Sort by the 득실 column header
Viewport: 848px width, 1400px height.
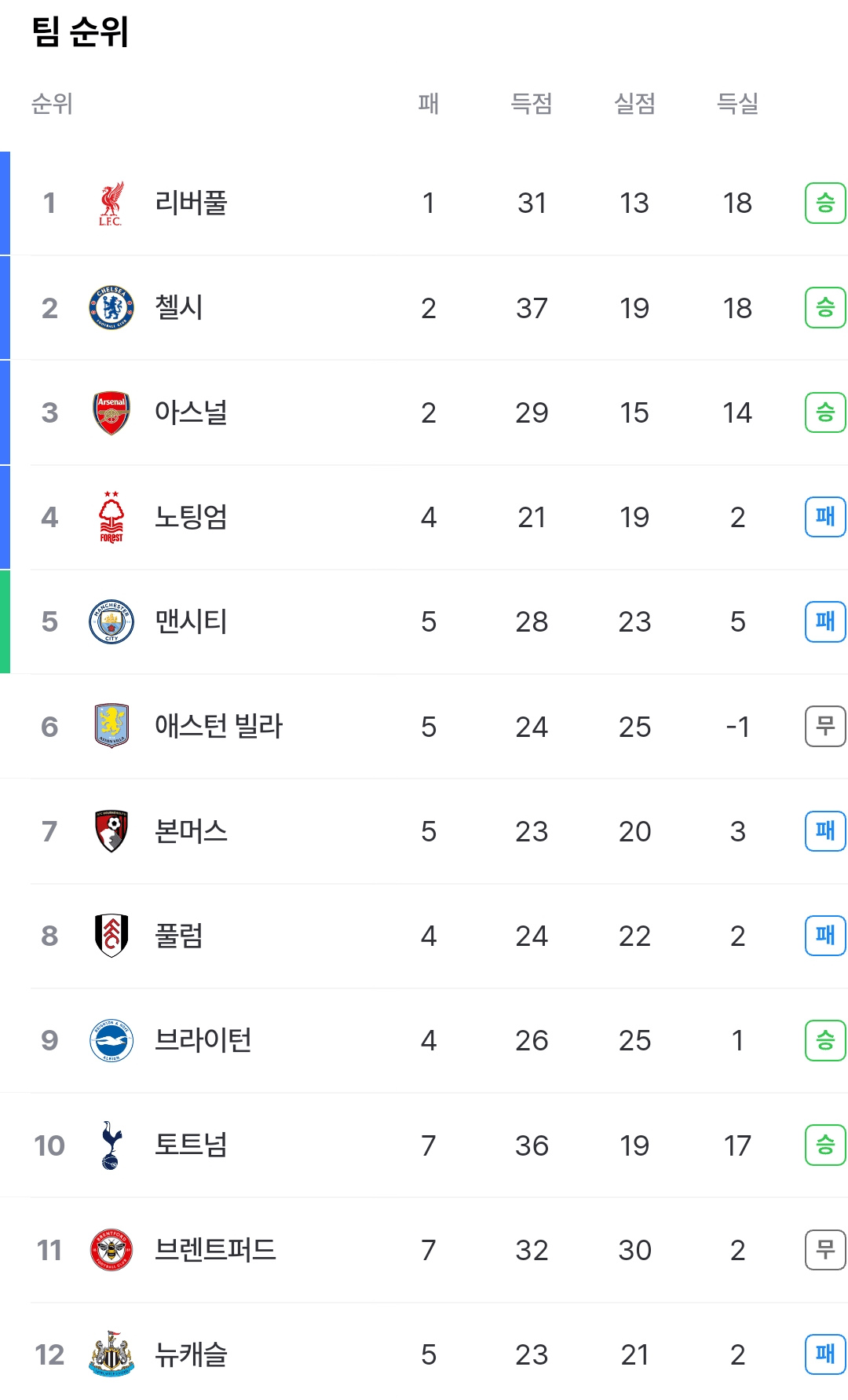(737, 104)
